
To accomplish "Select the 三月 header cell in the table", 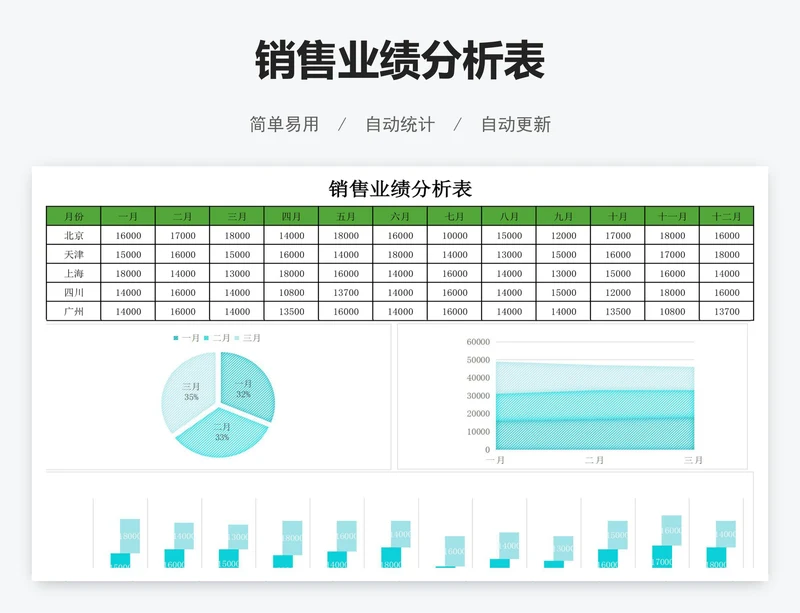I will pos(237,216).
